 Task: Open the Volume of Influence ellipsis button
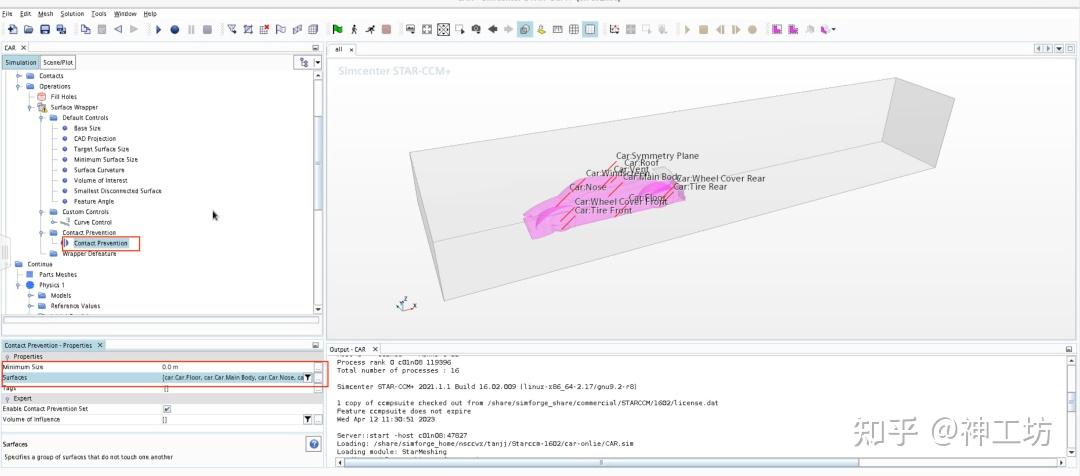coord(318,420)
